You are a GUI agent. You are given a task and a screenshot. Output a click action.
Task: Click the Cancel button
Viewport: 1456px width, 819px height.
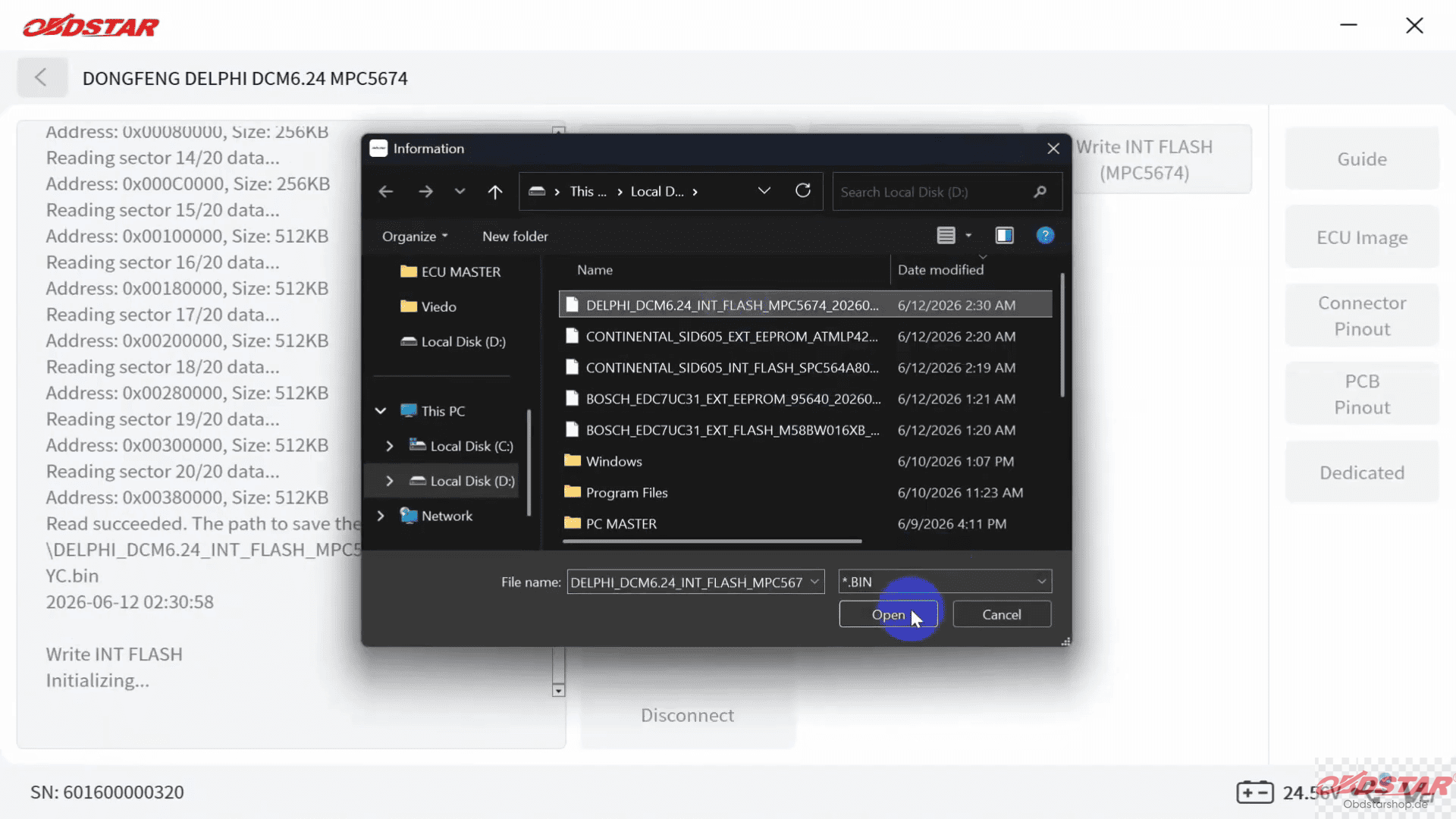(1002, 614)
